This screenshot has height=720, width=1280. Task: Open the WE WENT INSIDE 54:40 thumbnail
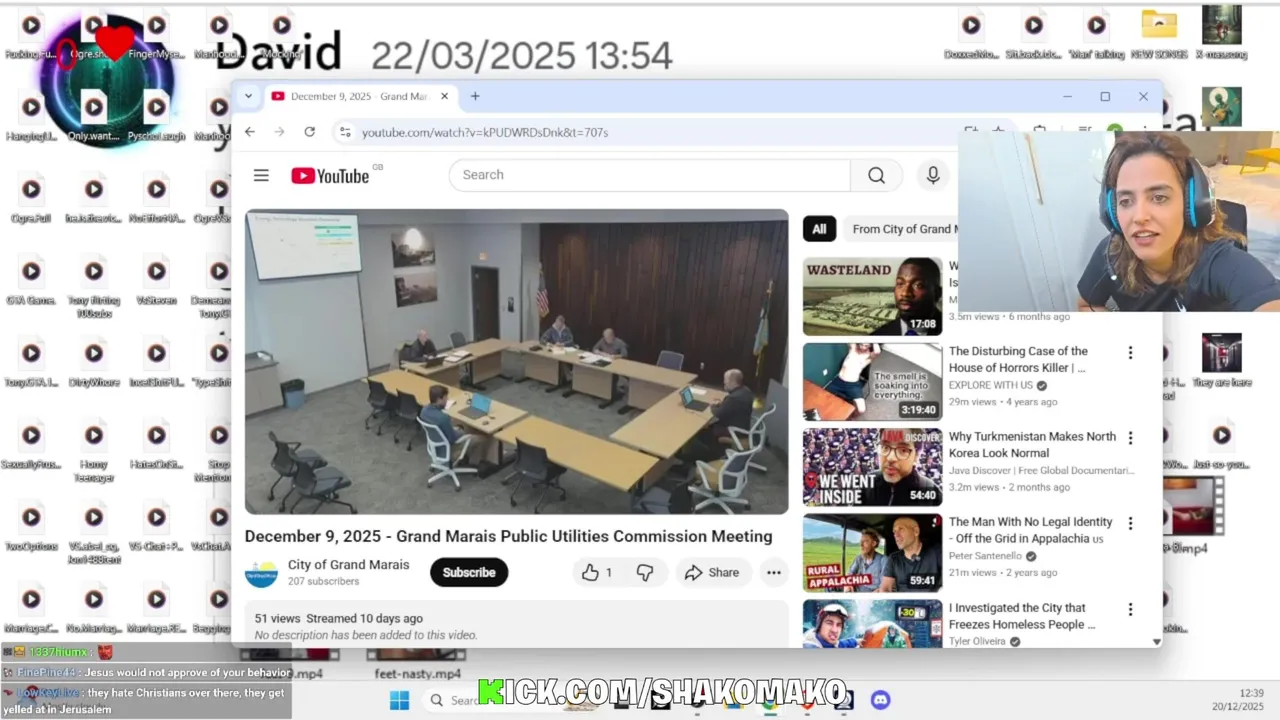pos(872,467)
